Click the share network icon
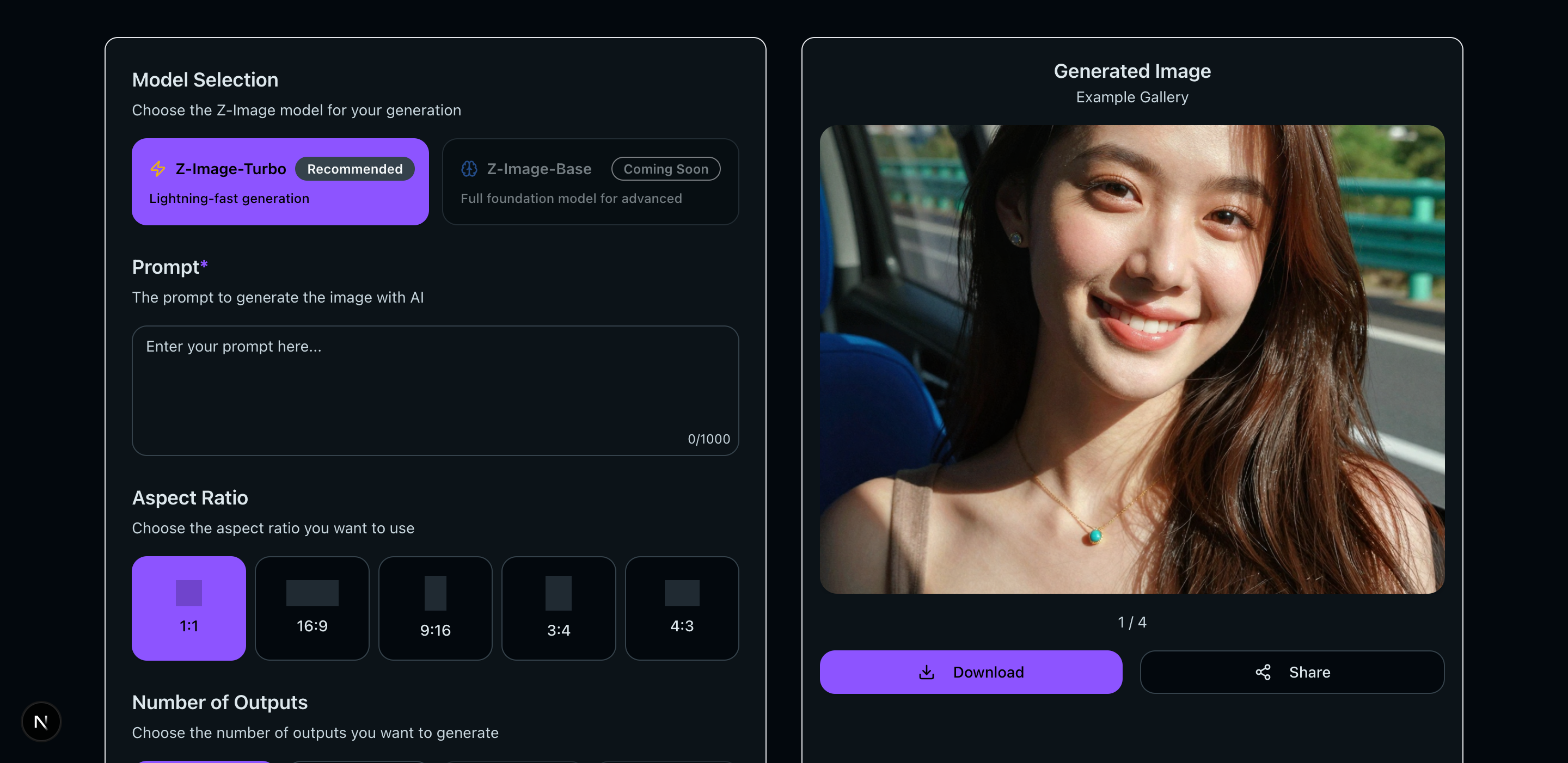Viewport: 1568px width, 763px height. (x=1263, y=672)
